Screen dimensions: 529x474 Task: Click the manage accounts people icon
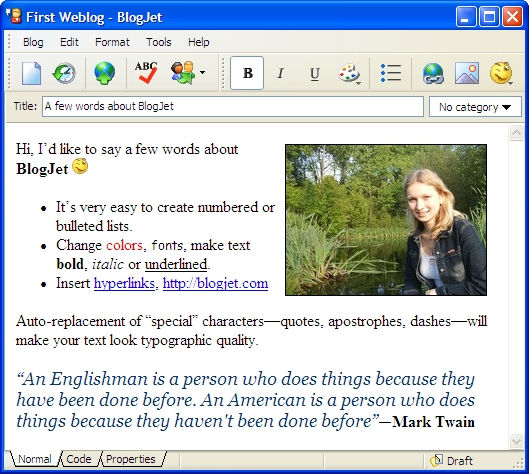pyautogui.click(x=183, y=73)
